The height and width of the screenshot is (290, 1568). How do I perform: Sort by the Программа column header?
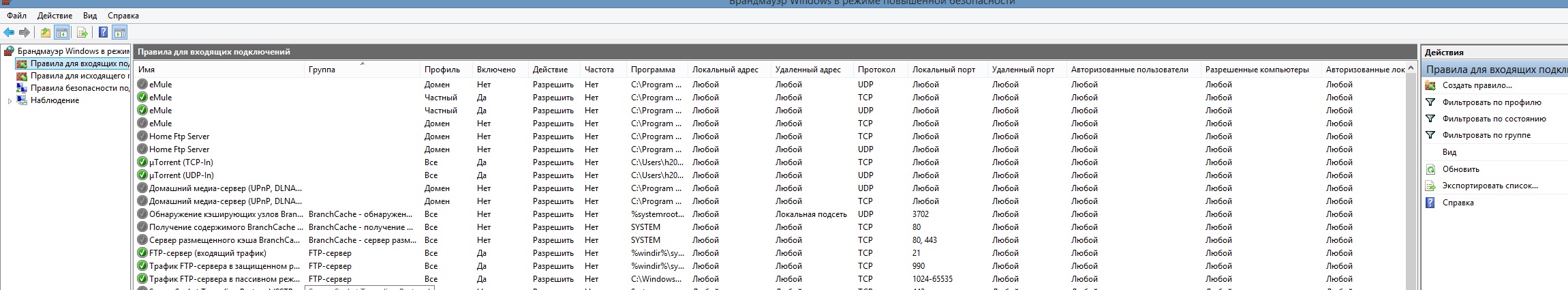(x=656, y=70)
